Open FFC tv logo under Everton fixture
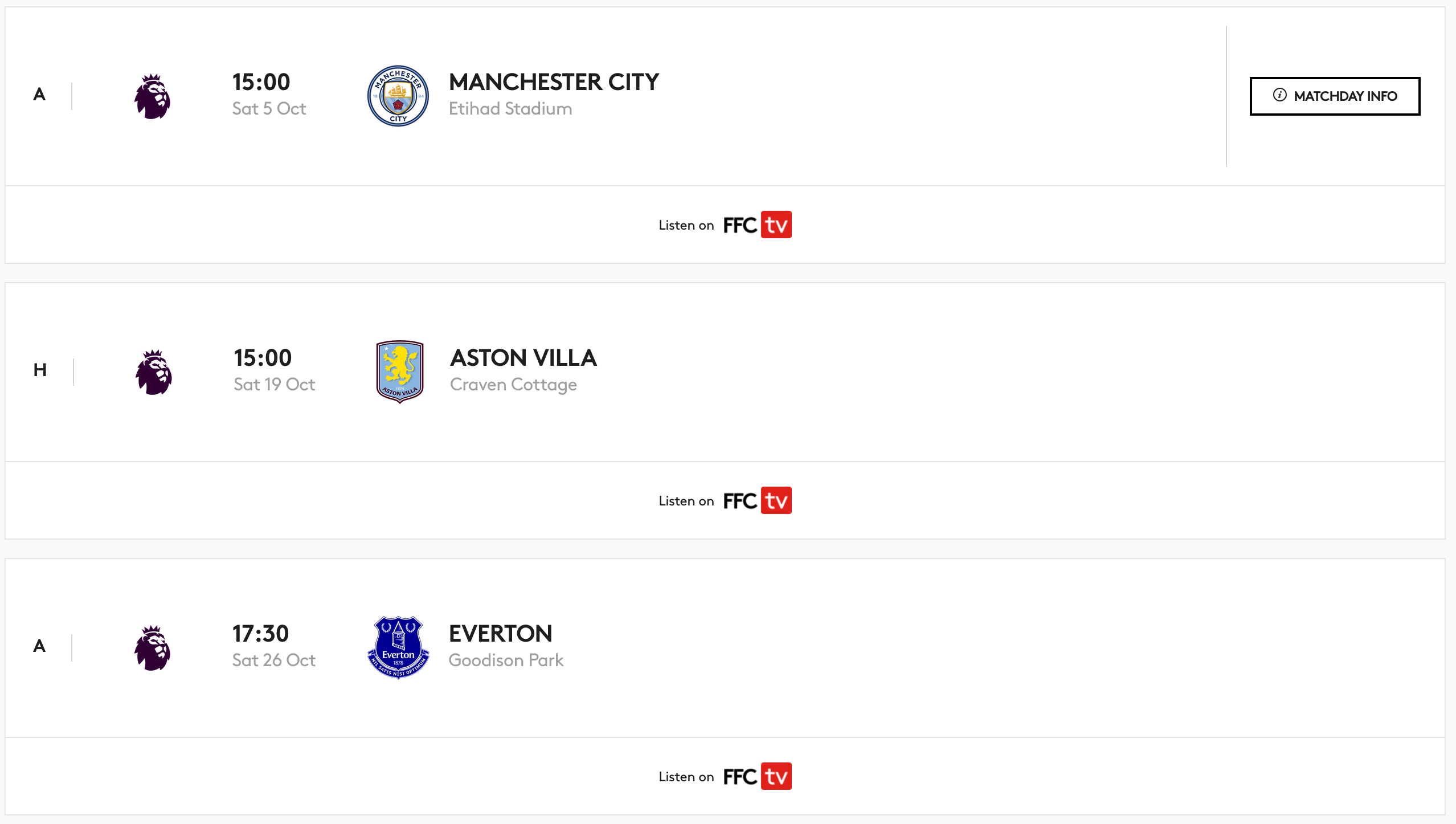Viewport: 1456px width, 824px height. pyautogui.click(x=758, y=776)
